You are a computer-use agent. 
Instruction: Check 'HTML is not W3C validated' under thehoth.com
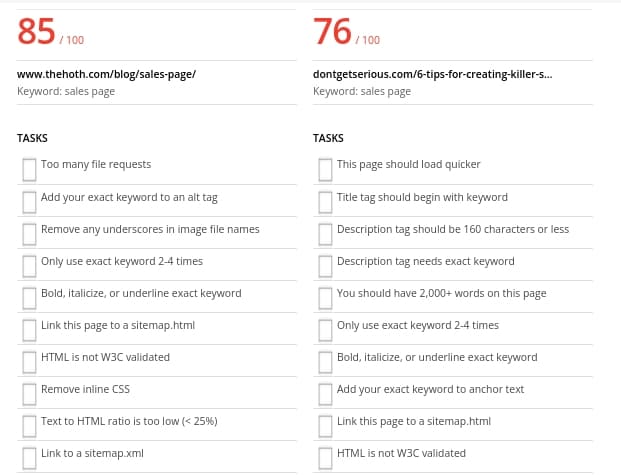[29, 362]
